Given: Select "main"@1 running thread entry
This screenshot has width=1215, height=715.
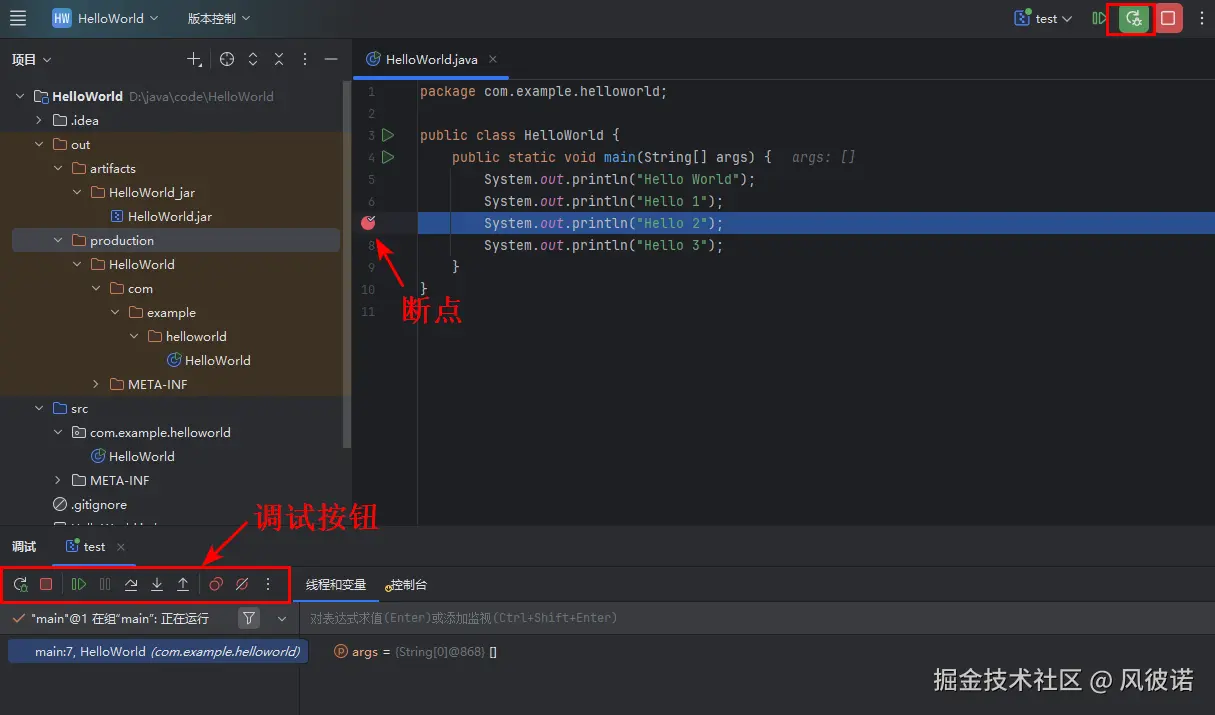Looking at the screenshot, I should (120, 619).
